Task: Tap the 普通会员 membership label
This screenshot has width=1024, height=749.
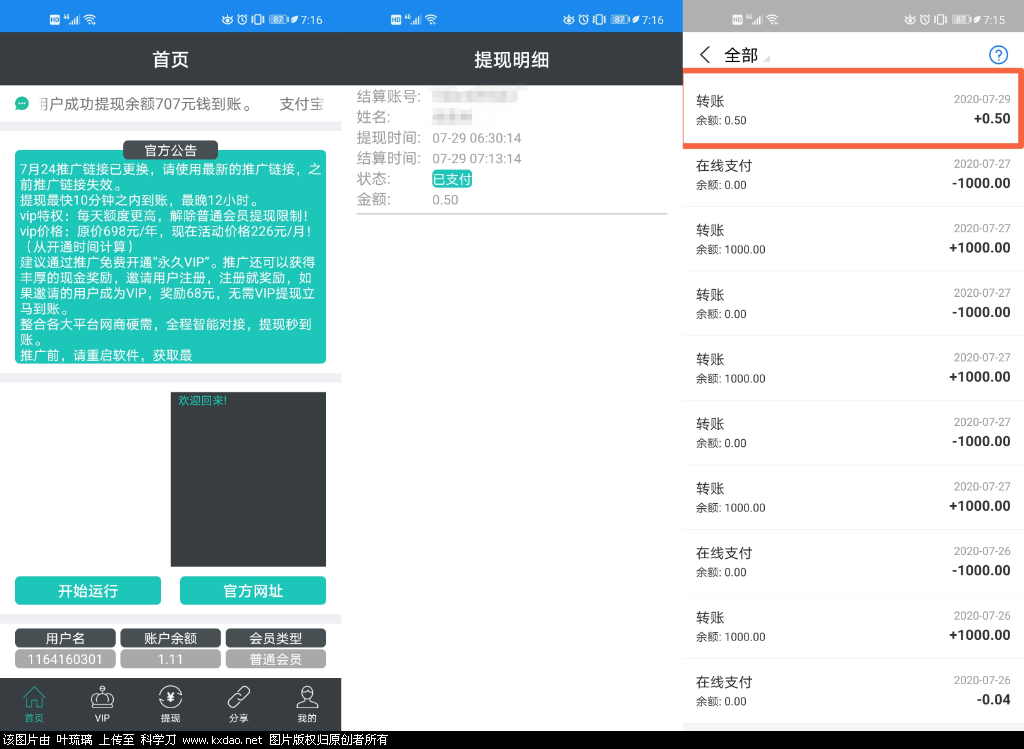Action: 275,658
